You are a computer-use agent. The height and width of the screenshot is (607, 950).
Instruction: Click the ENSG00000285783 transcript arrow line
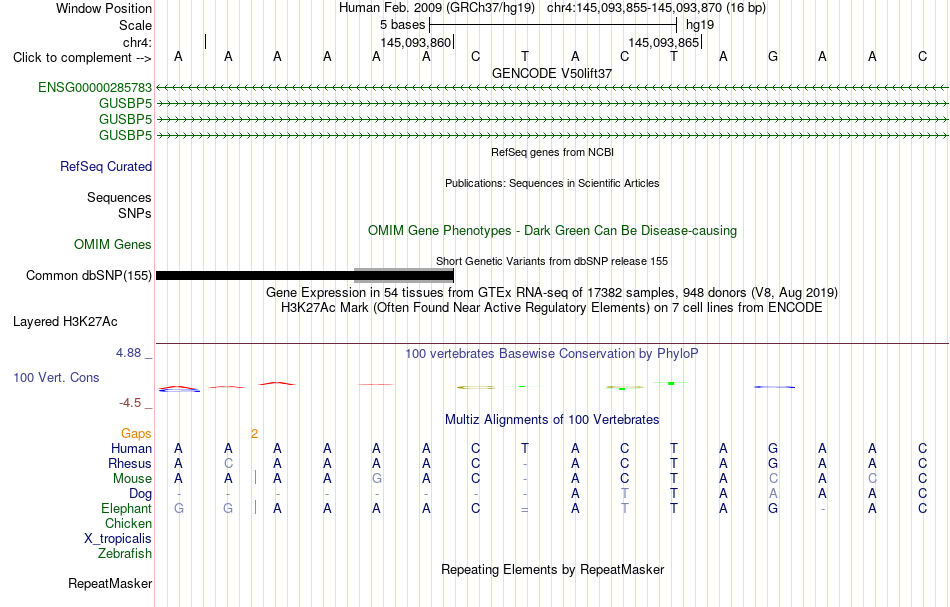click(x=552, y=88)
